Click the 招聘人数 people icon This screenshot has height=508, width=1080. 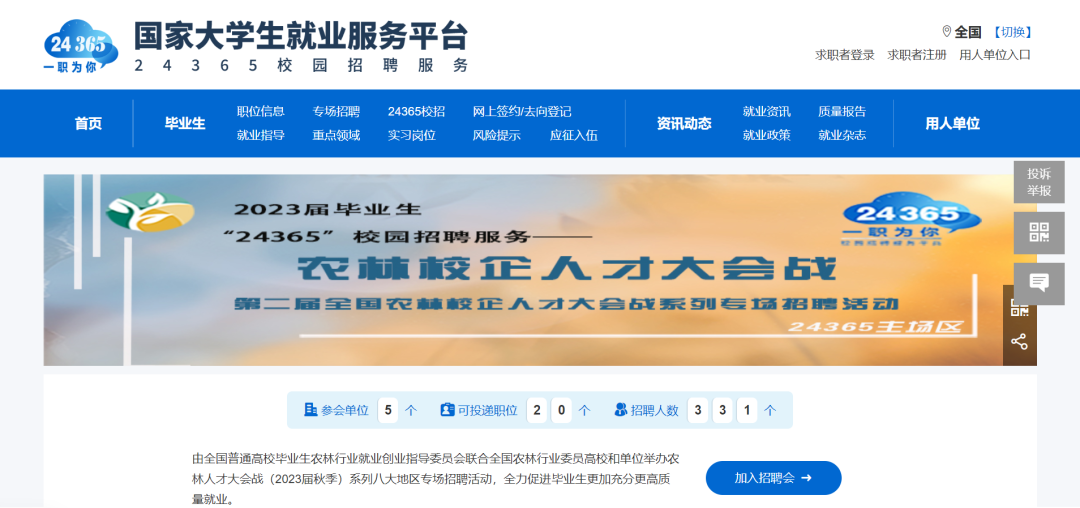[x=621, y=410]
